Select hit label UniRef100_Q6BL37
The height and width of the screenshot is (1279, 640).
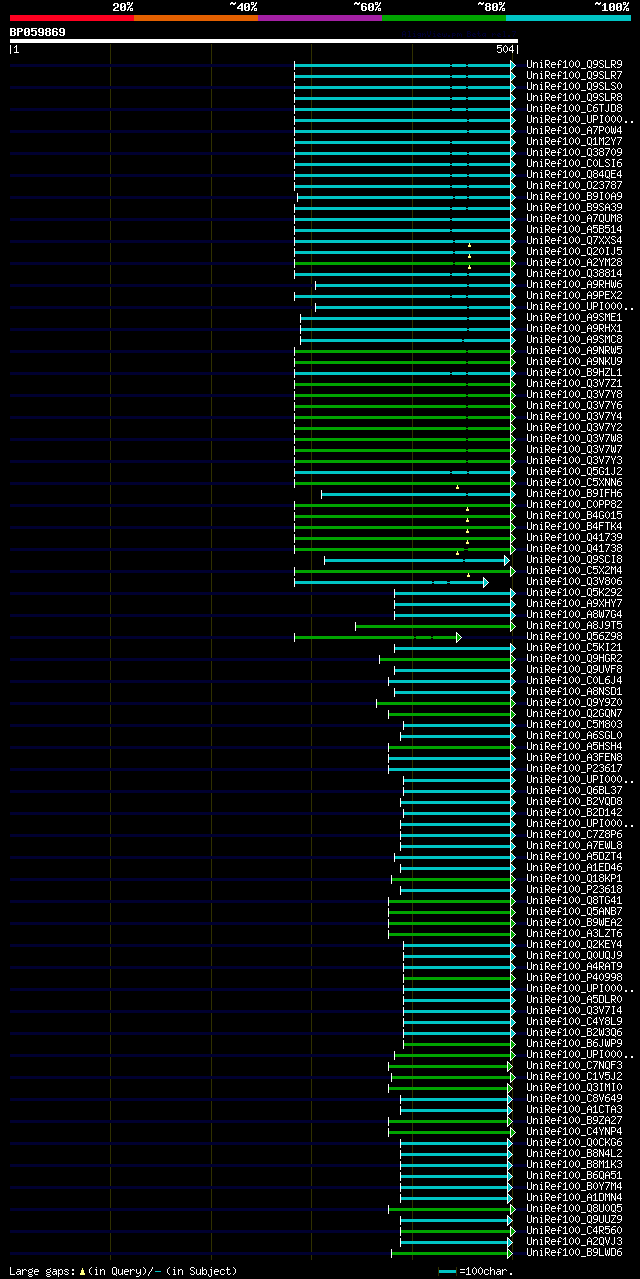(x=574, y=790)
